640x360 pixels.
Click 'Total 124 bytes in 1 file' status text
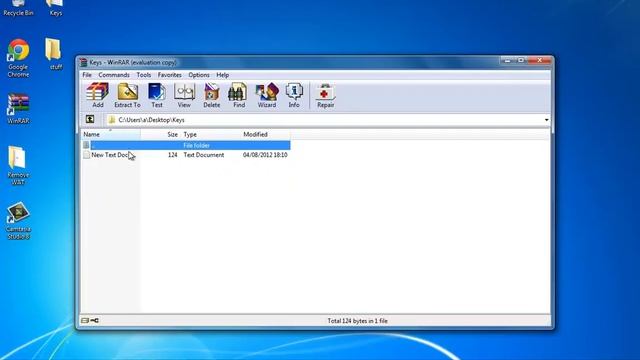(x=358, y=321)
